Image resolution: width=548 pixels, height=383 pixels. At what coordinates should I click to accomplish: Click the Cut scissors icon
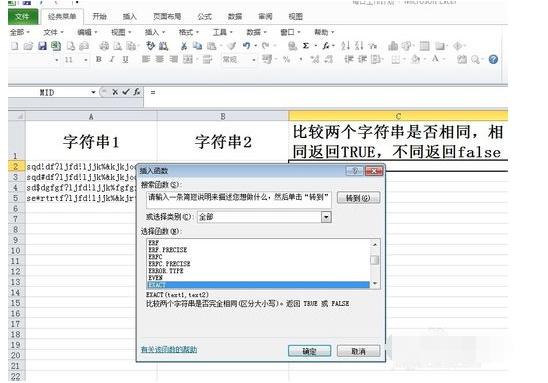[x=184, y=46]
